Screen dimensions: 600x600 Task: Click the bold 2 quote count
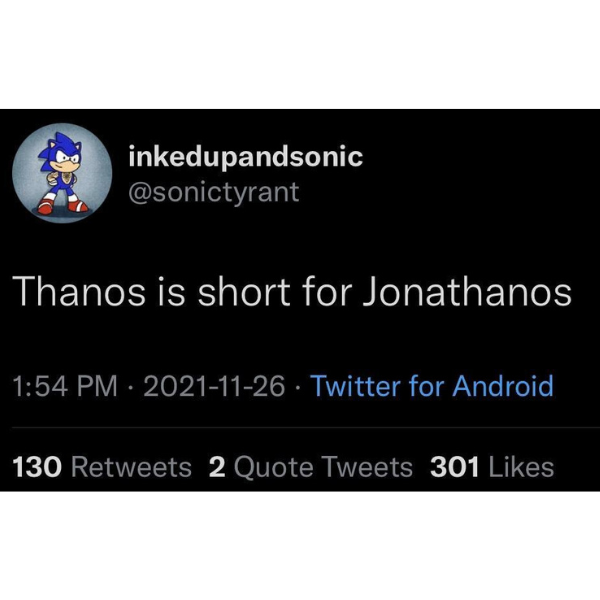click(217, 467)
